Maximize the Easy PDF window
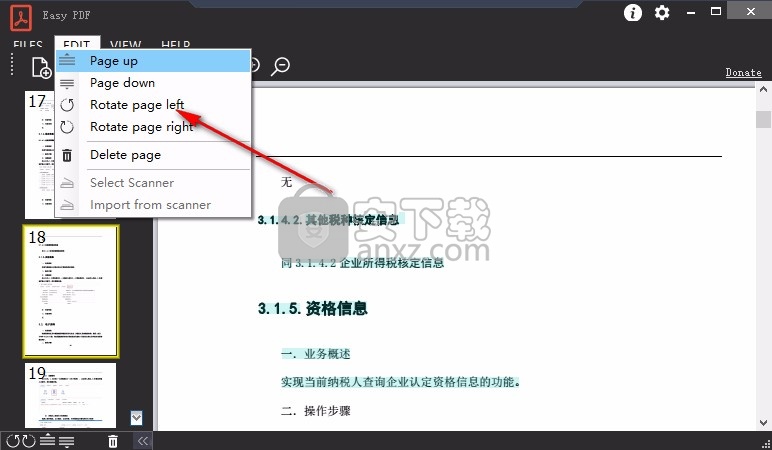 point(716,11)
